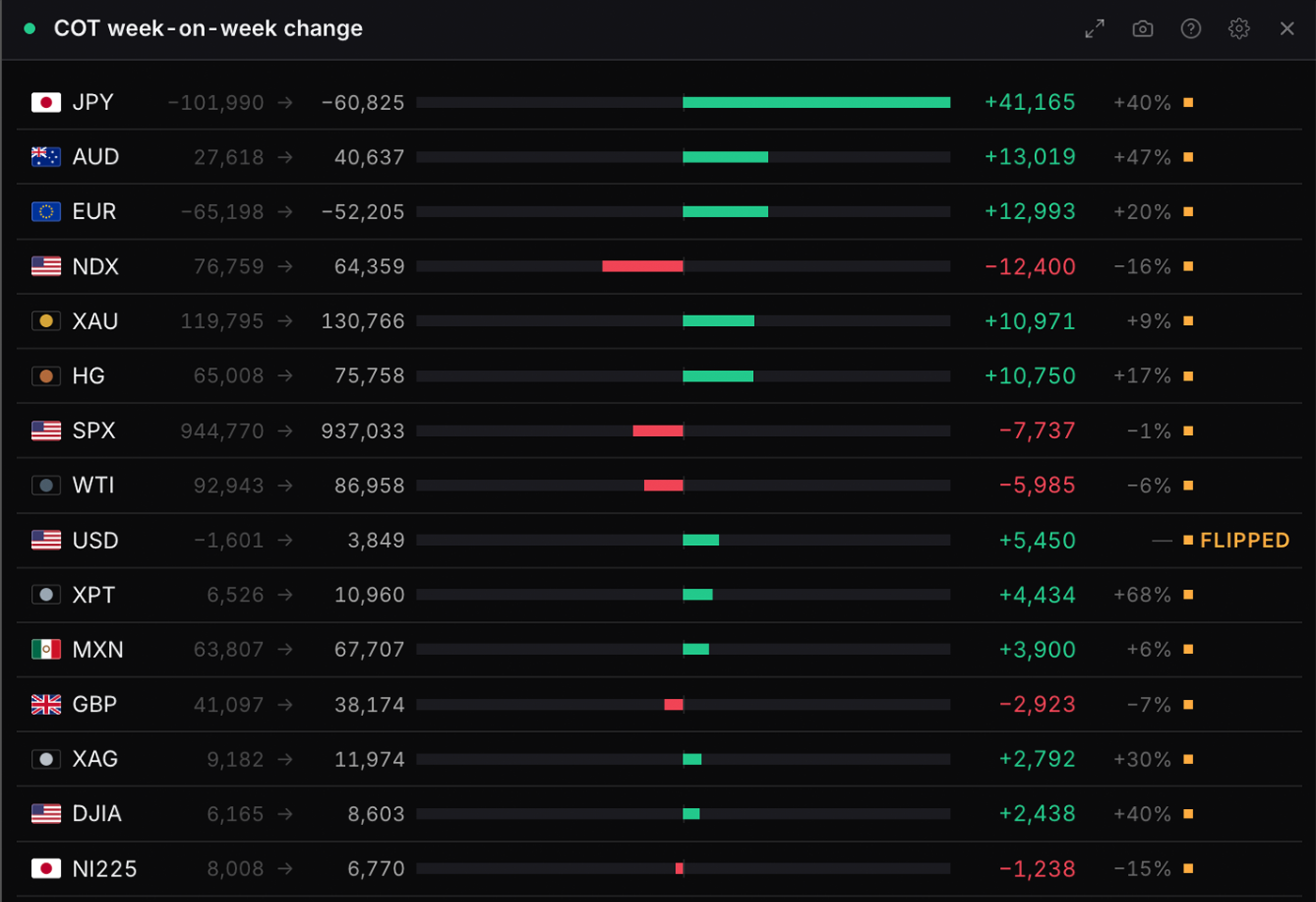Click the US flag icon for NDX

(x=46, y=267)
